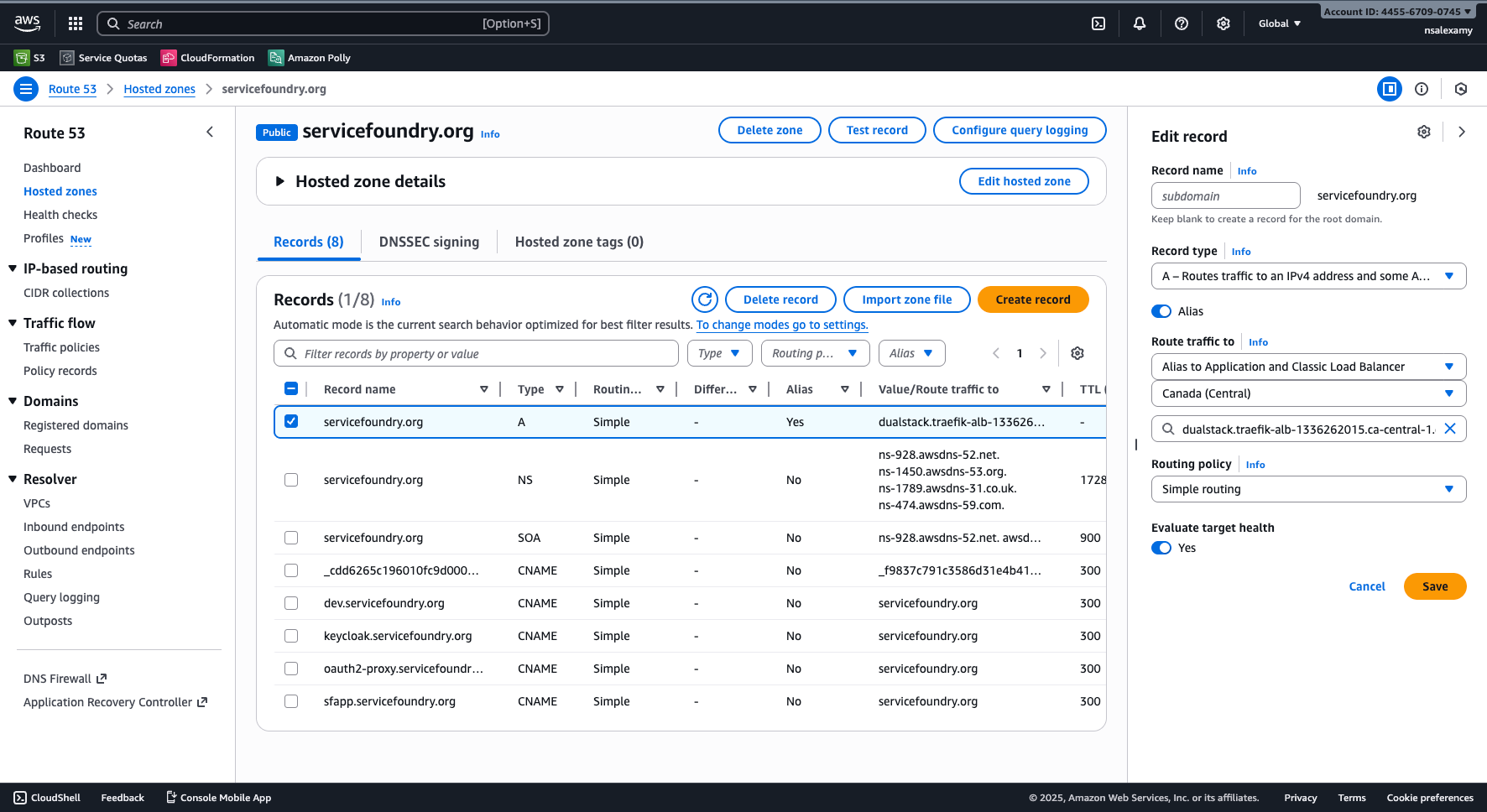Click the filter records search field

[x=476, y=353]
